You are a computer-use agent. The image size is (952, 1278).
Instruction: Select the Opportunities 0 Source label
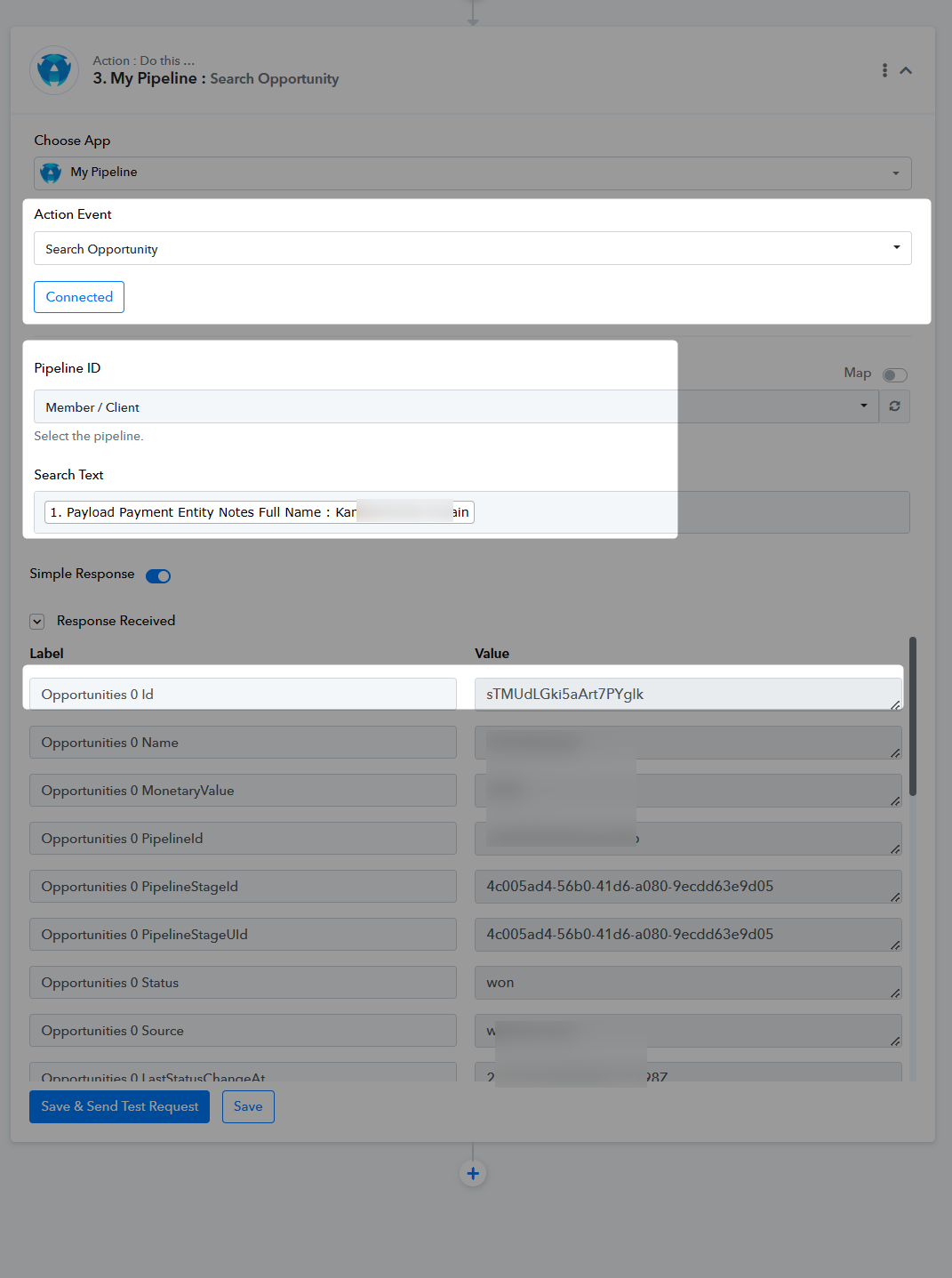coord(243,1031)
